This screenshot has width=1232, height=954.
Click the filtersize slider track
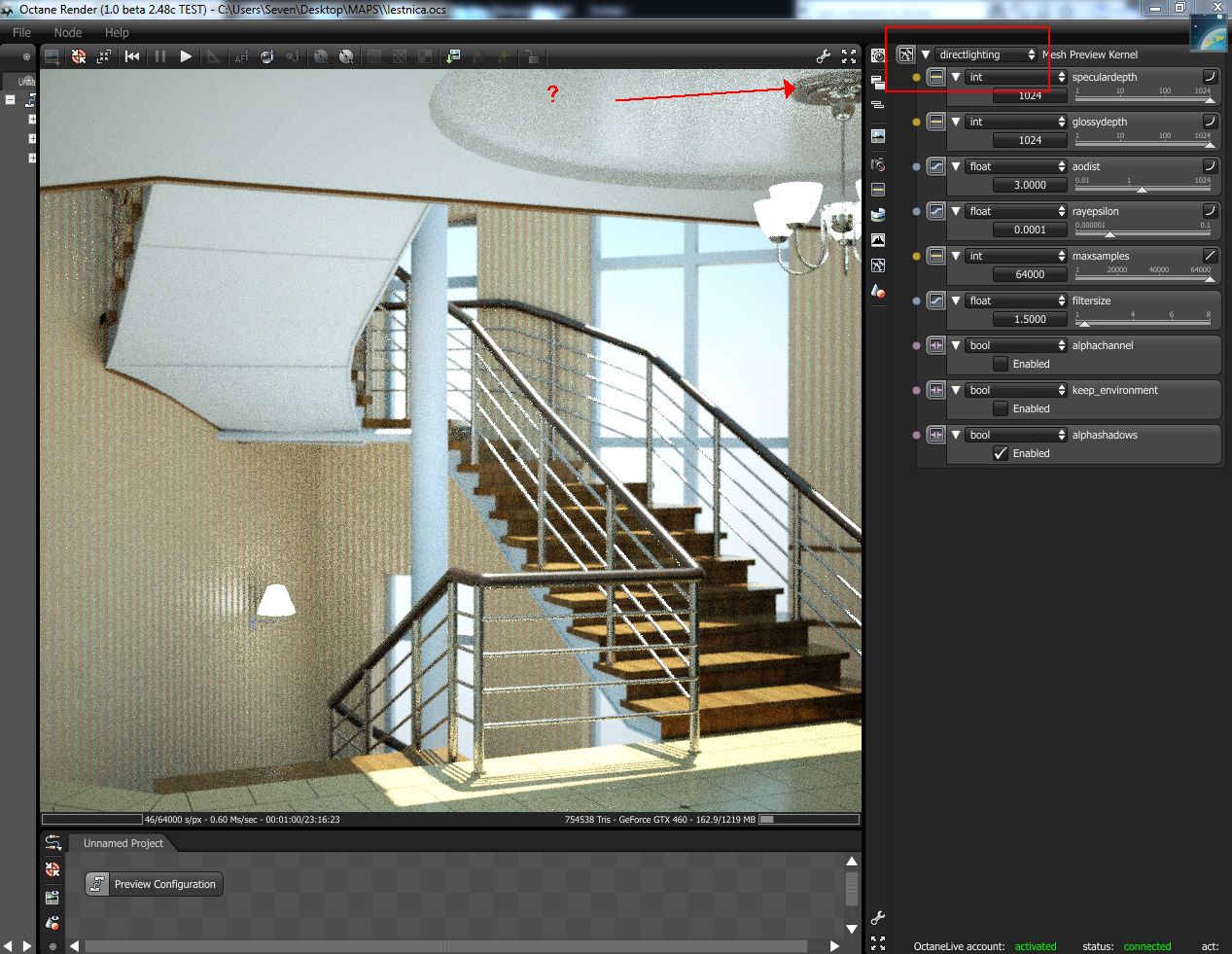(x=1144, y=322)
